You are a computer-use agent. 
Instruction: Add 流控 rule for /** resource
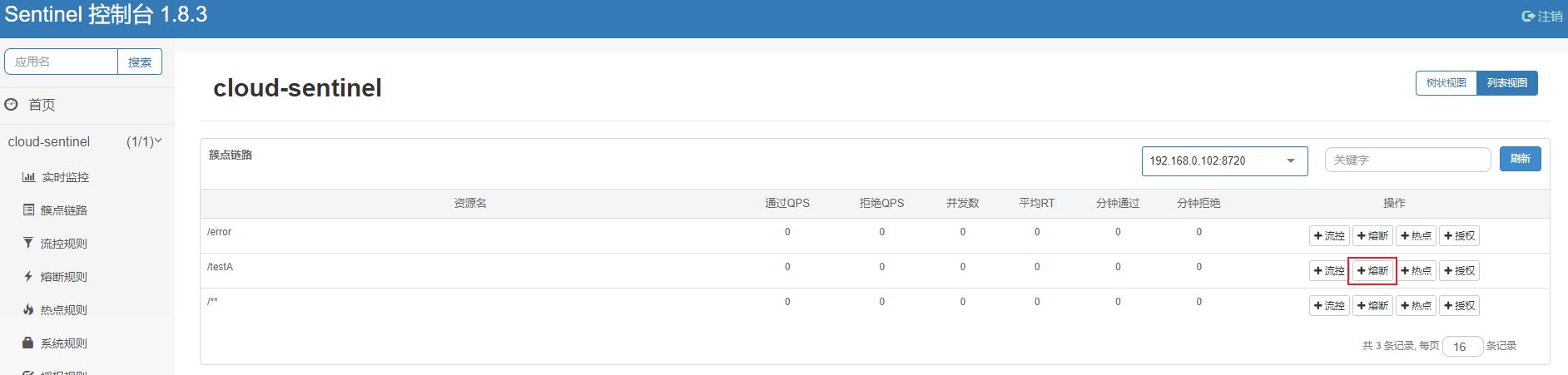click(x=1329, y=306)
